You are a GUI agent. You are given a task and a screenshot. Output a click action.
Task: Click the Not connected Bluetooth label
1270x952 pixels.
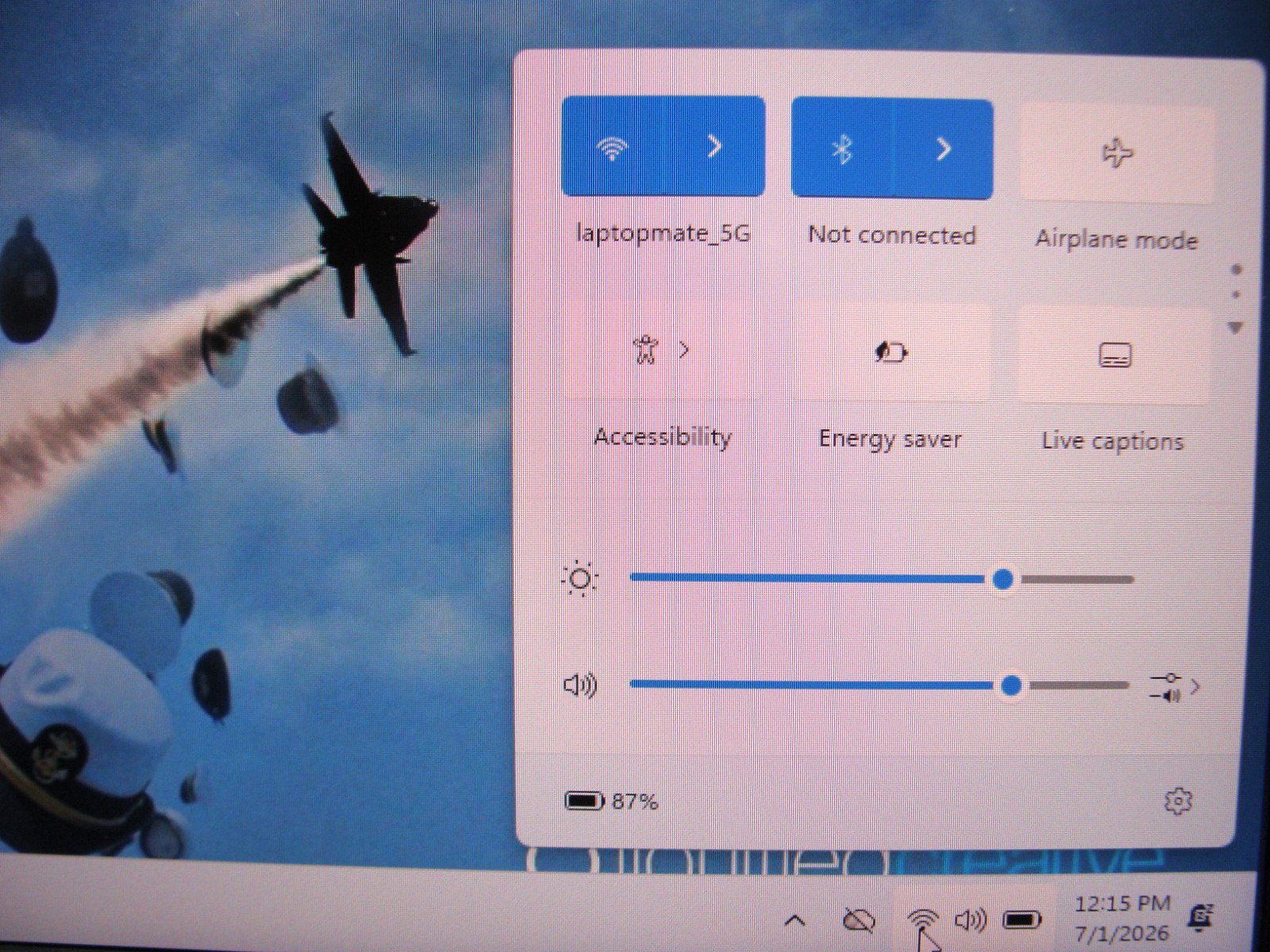[x=891, y=236]
